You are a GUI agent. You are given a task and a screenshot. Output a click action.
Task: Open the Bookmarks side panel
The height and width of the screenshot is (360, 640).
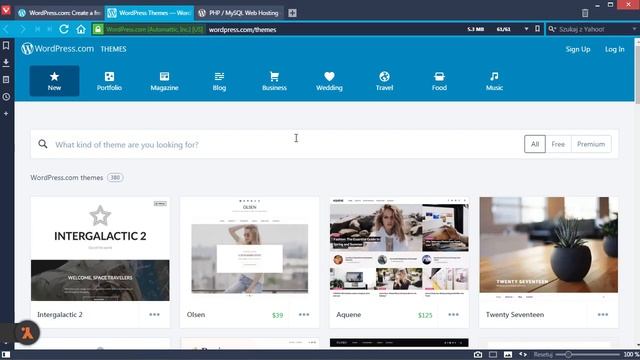coord(6,45)
